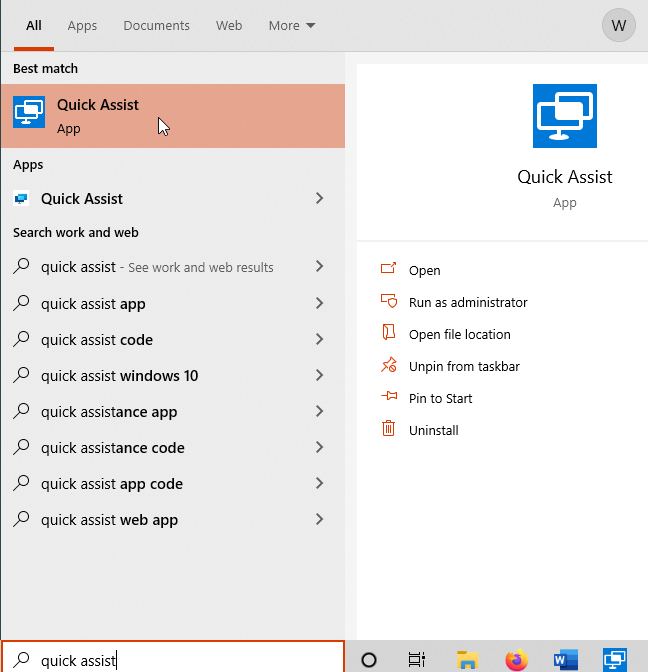Switch to the Apps tab
Screen dimensions: 648x672
click(82, 26)
